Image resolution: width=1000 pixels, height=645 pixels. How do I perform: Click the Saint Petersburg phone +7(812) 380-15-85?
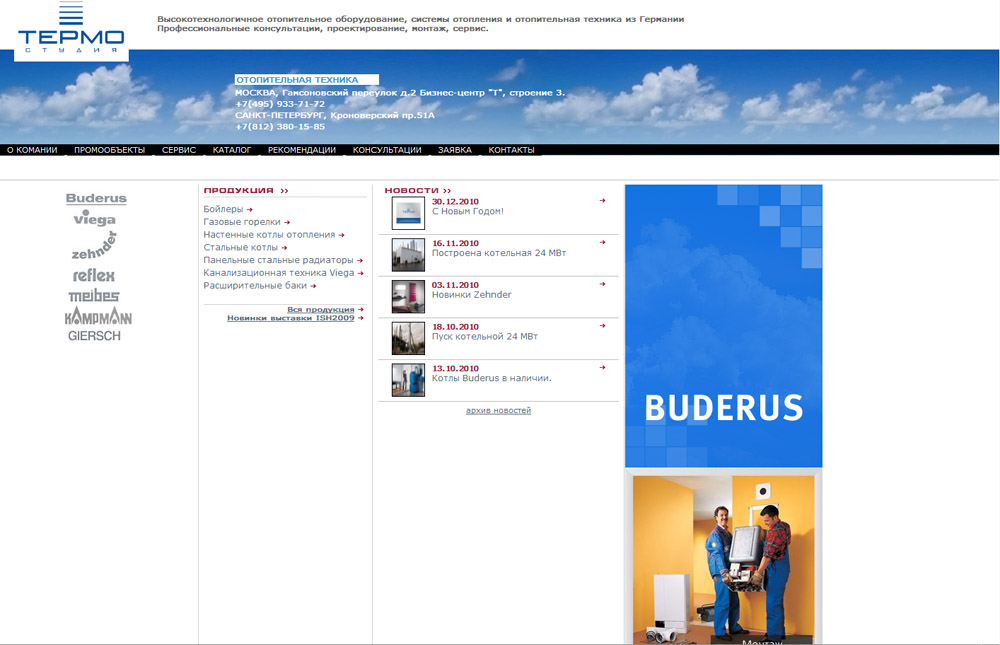(280, 127)
